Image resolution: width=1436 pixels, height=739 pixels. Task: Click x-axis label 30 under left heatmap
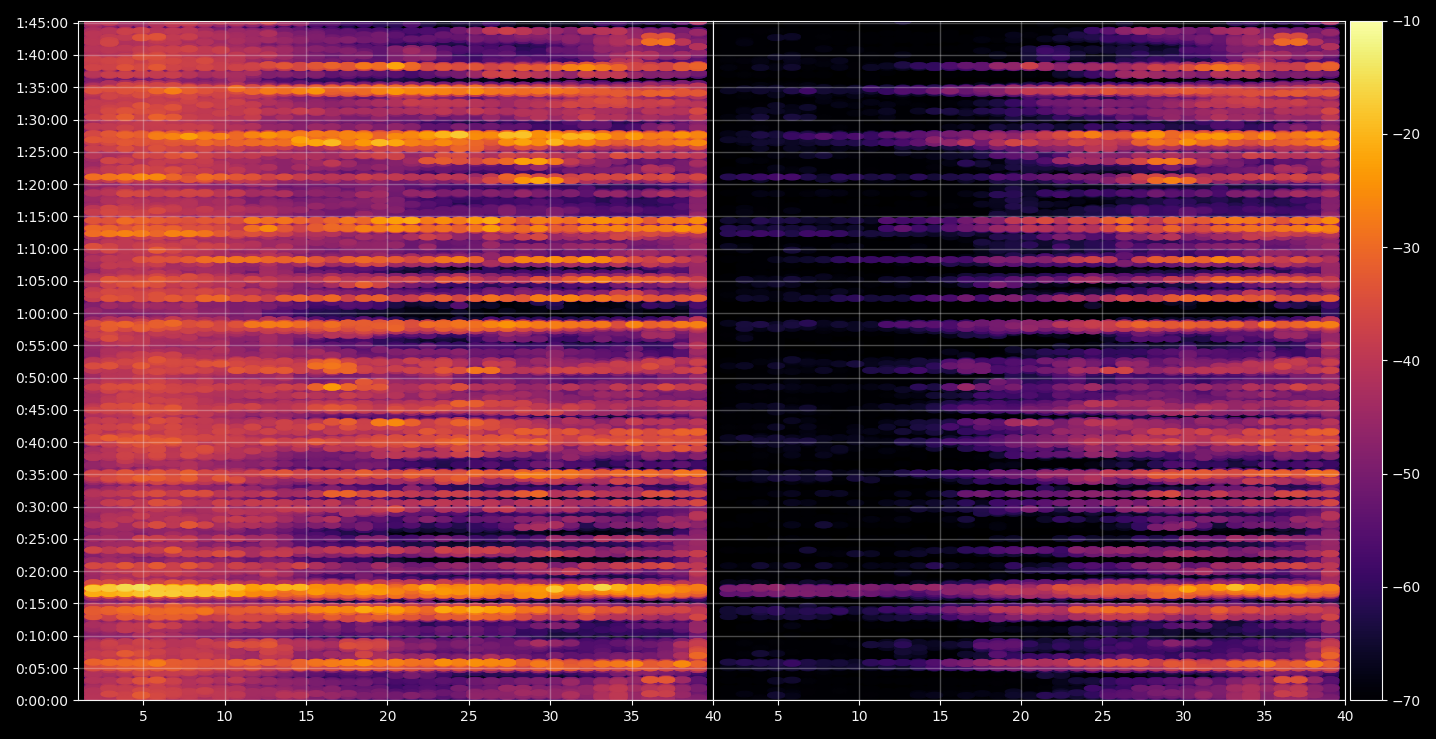(x=550, y=717)
